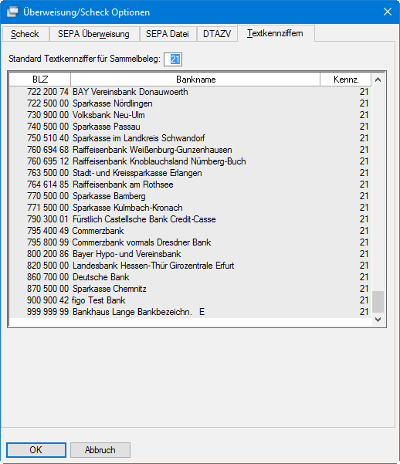The height and width of the screenshot is (464, 400).
Task: Close the Überweisung/Scheck Optionen dialog
Action: tap(387, 12)
